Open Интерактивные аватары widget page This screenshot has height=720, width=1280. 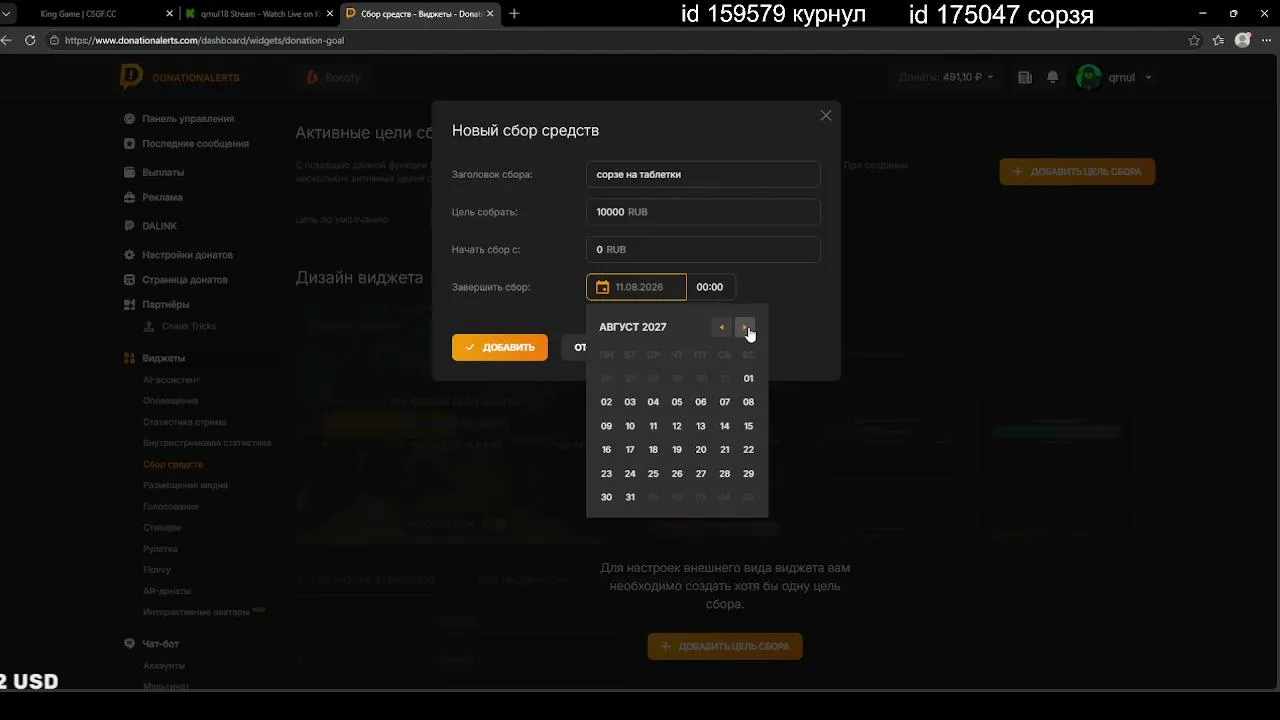196,612
